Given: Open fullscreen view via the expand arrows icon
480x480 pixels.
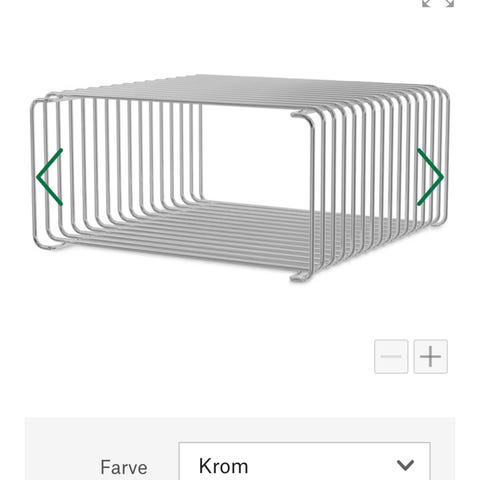Looking at the screenshot, I should point(438,3).
